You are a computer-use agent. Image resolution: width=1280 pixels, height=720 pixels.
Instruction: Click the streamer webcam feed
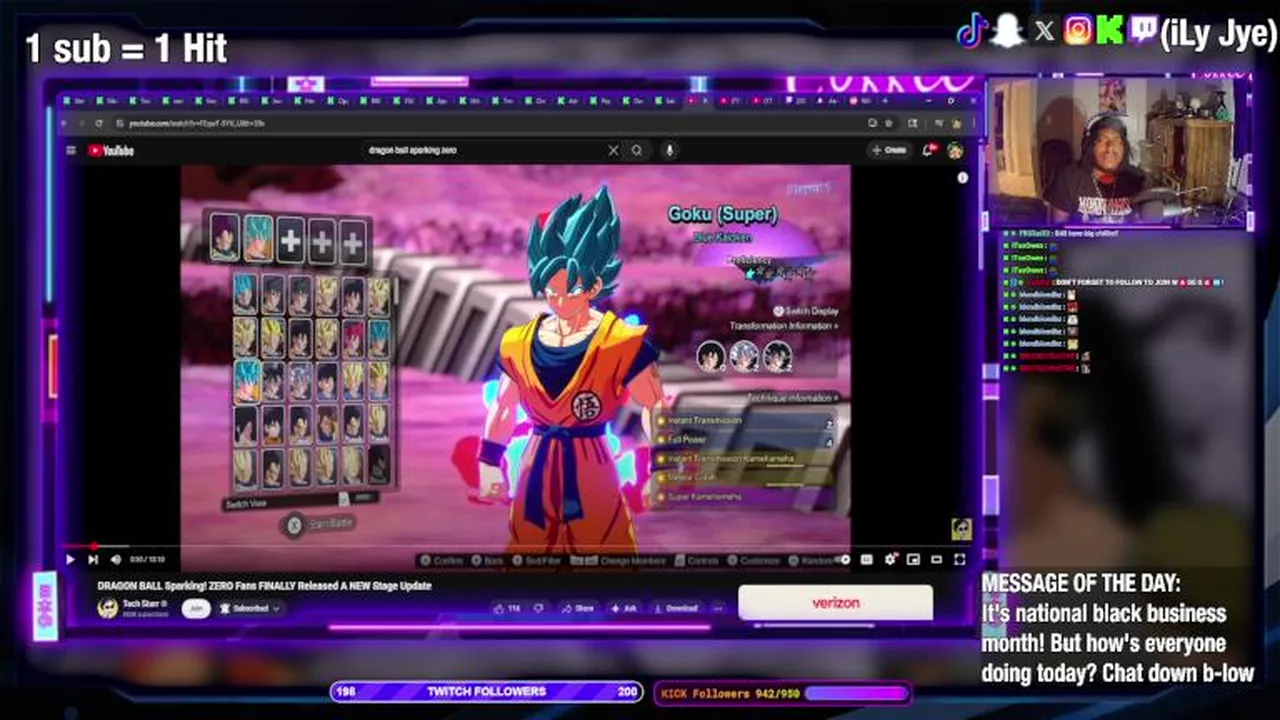(x=1119, y=152)
